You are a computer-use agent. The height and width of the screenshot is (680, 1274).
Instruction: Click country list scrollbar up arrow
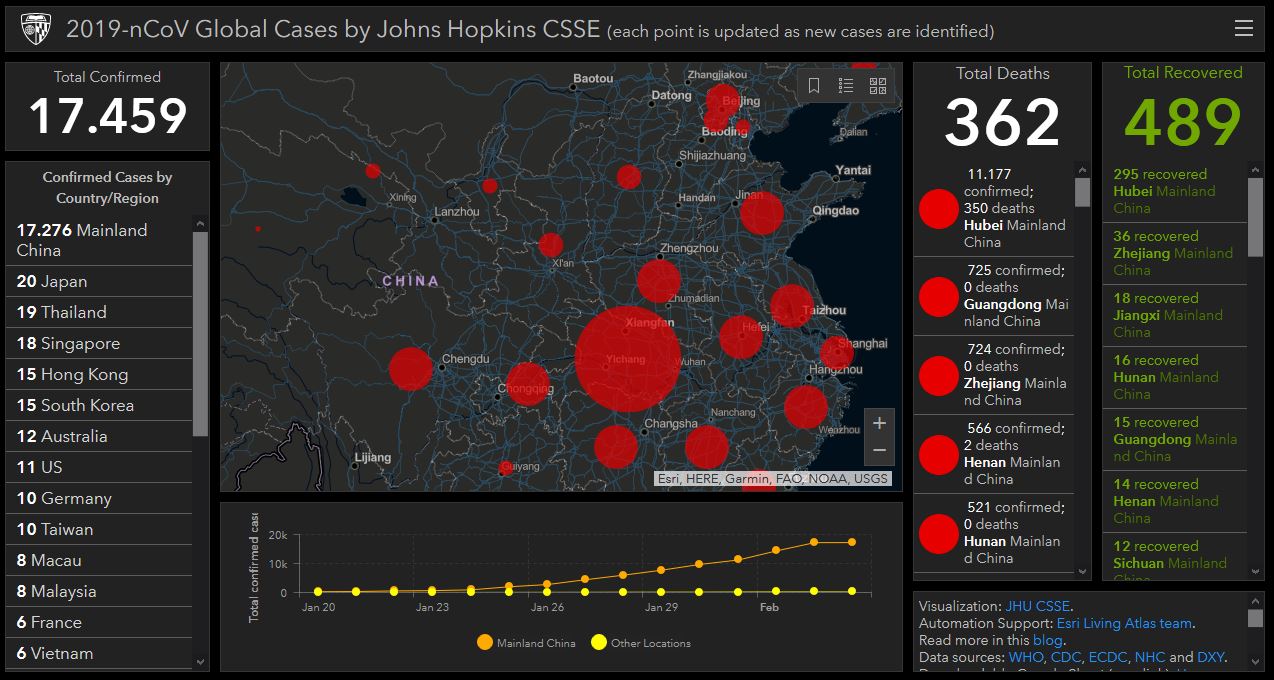200,223
